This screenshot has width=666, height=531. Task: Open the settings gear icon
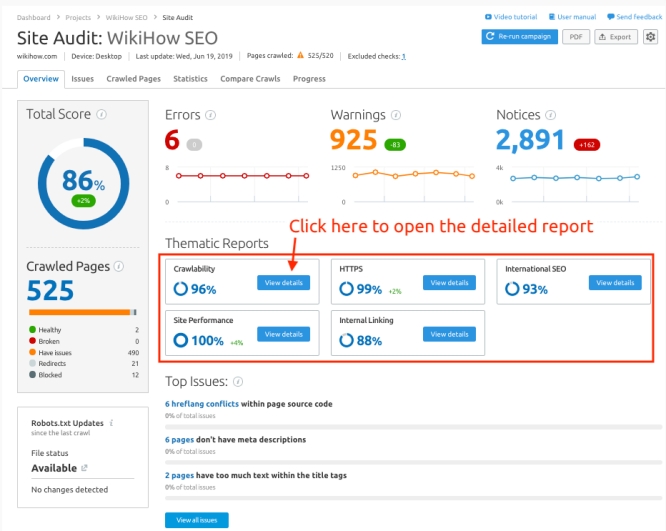coord(651,37)
